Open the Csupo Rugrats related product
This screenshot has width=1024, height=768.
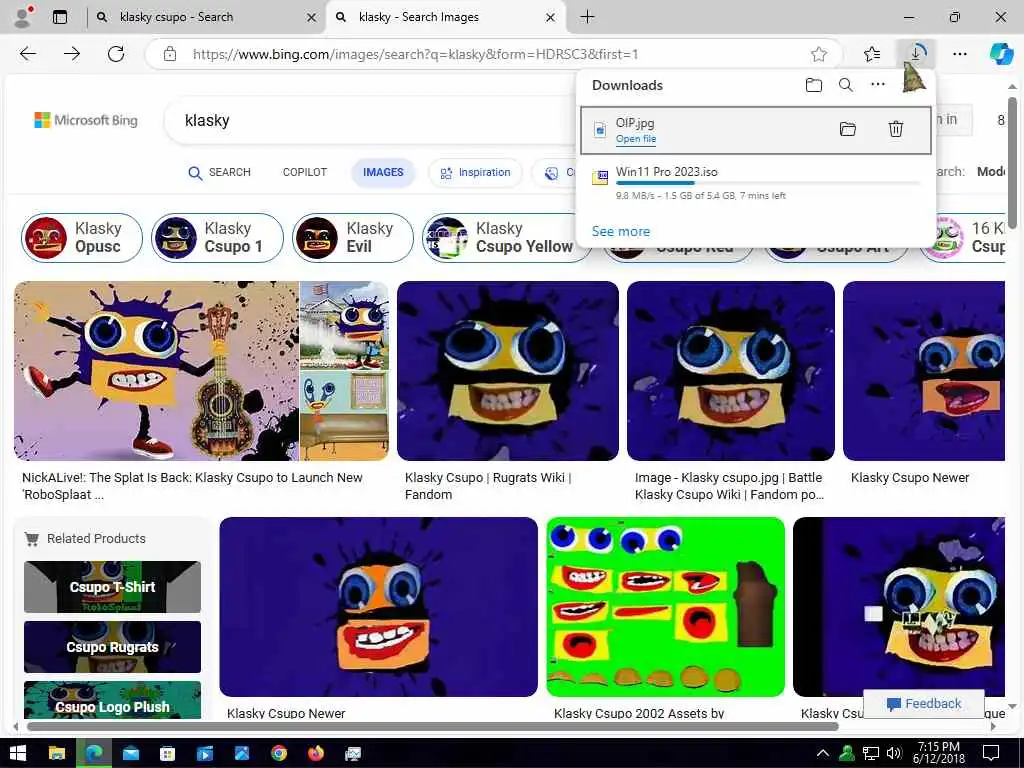(112, 647)
